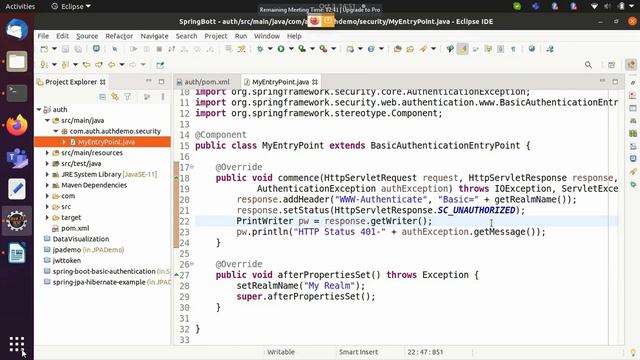Open the Eclipse app menu in top bar
Image resolution: width=640 pixels, height=360 pixels.
(x=71, y=7)
